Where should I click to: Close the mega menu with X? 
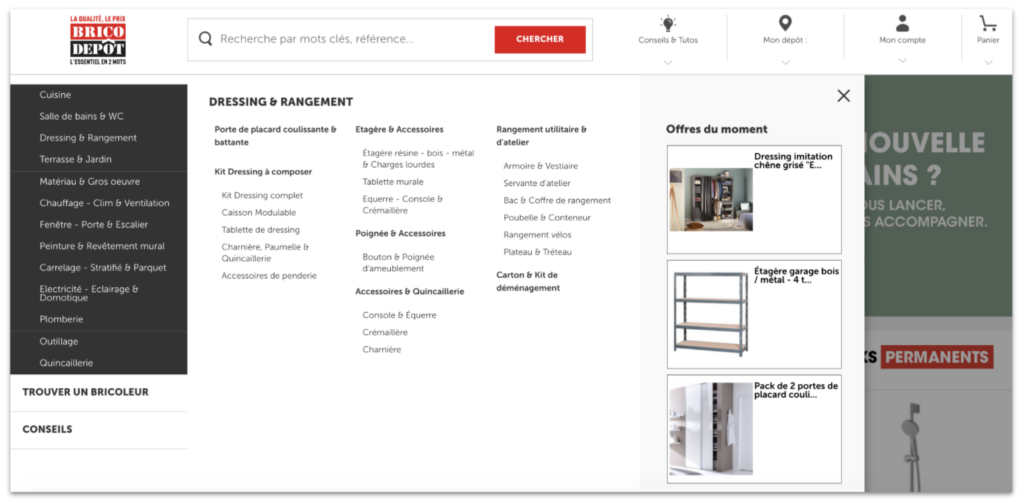[843, 96]
